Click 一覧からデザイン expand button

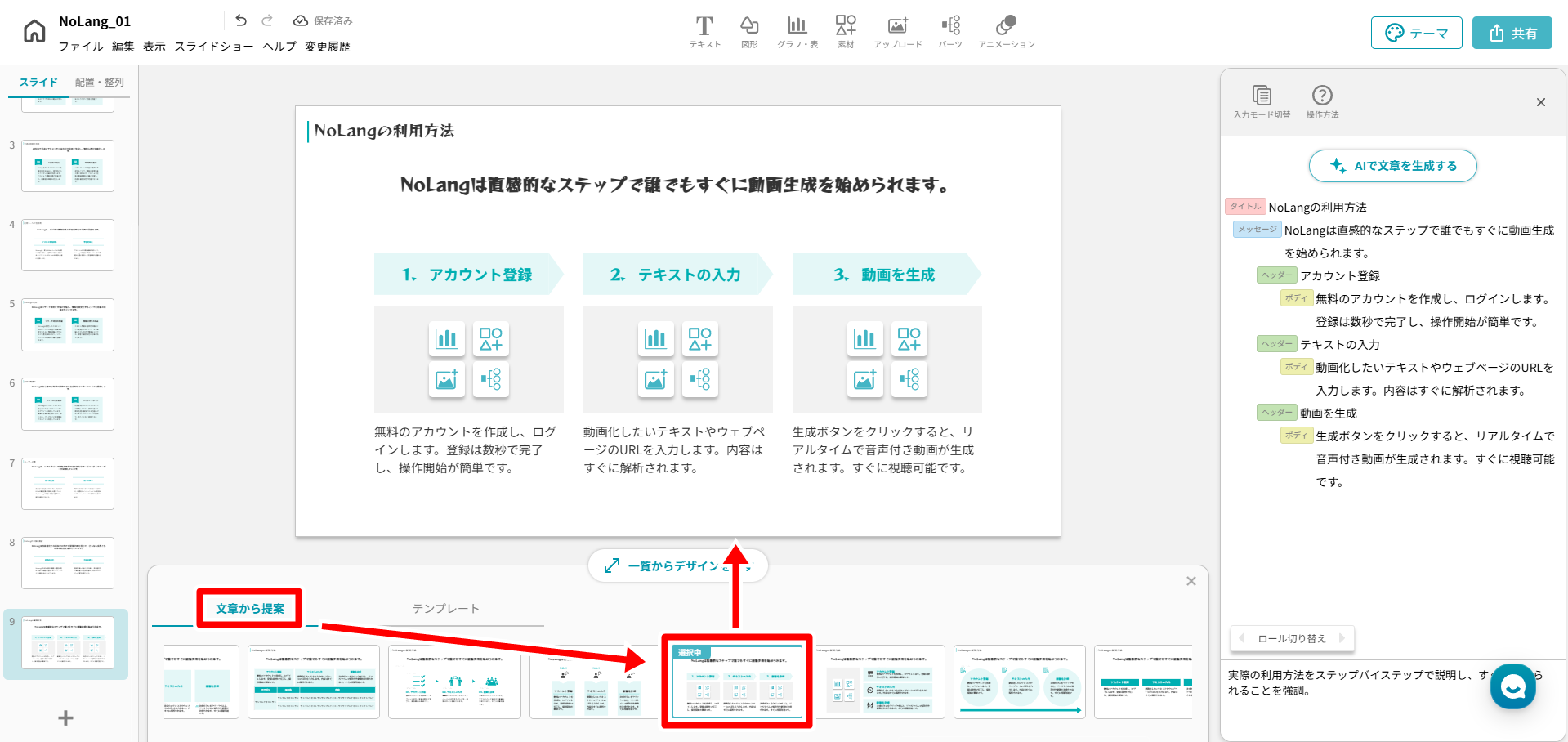(x=678, y=565)
